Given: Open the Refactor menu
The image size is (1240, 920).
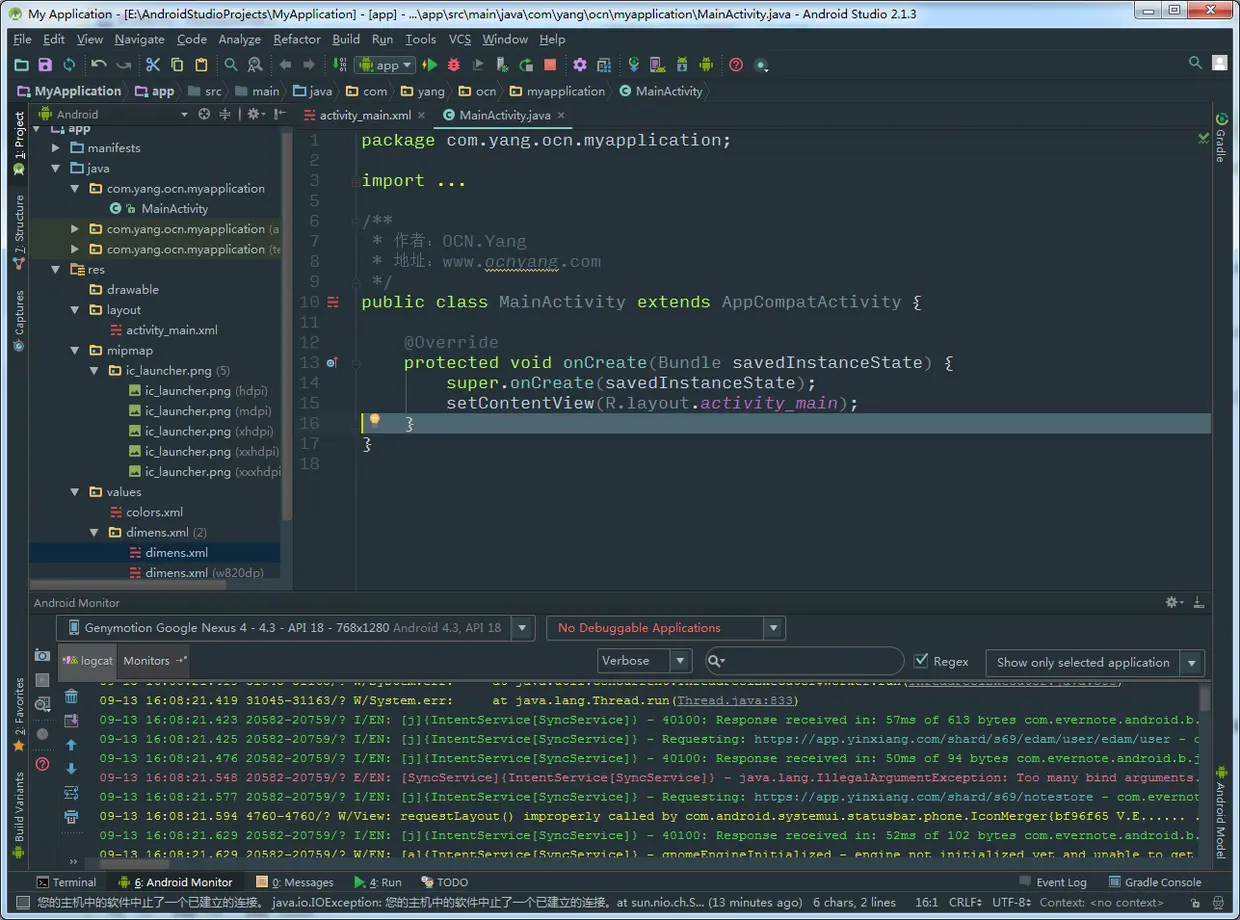Looking at the screenshot, I should [297, 39].
